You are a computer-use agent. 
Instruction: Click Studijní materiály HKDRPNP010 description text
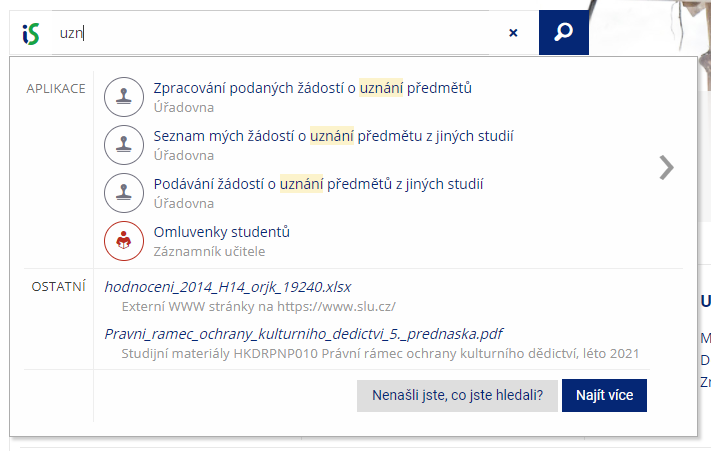tap(380, 354)
